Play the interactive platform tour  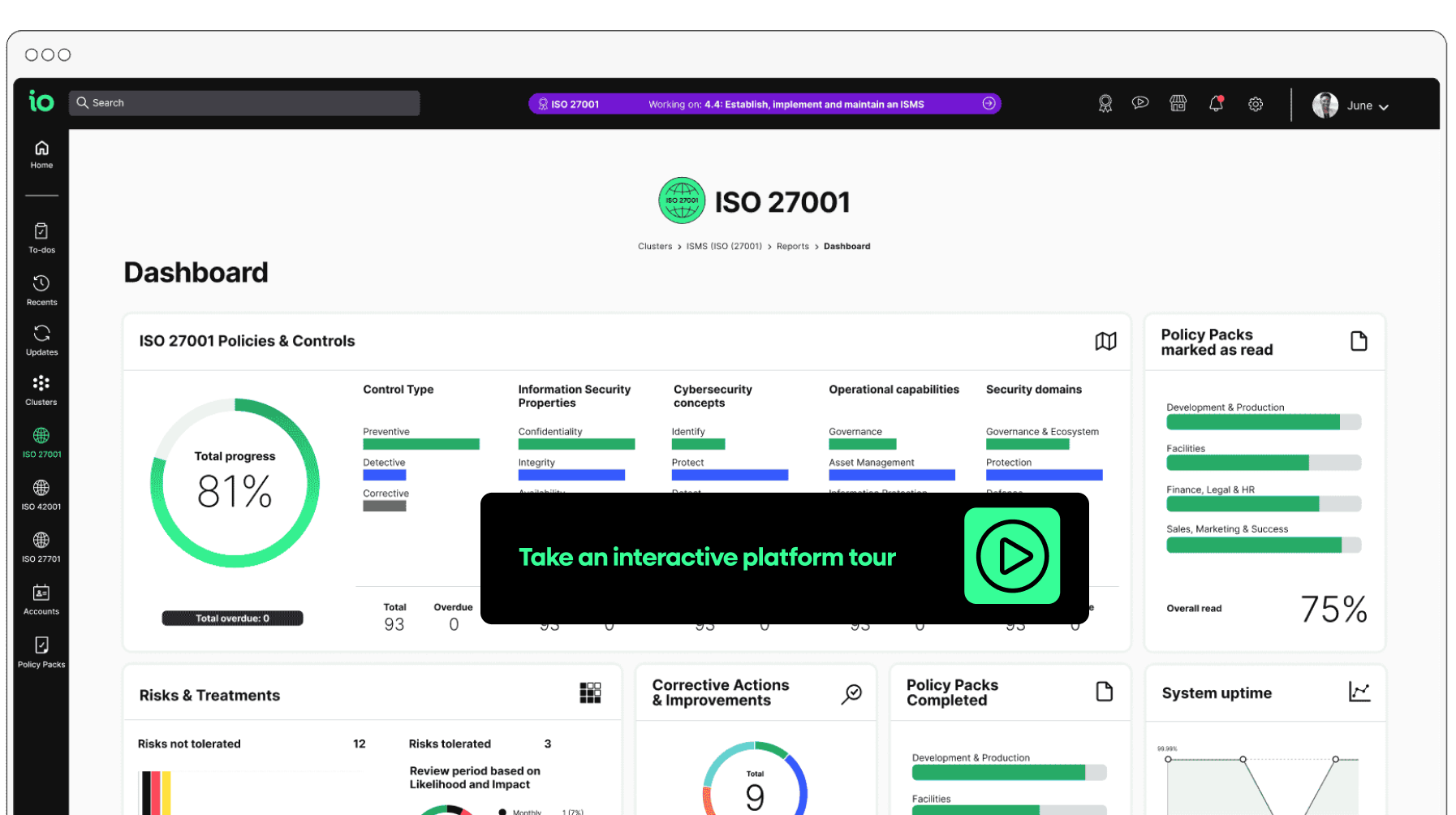[x=1012, y=556]
